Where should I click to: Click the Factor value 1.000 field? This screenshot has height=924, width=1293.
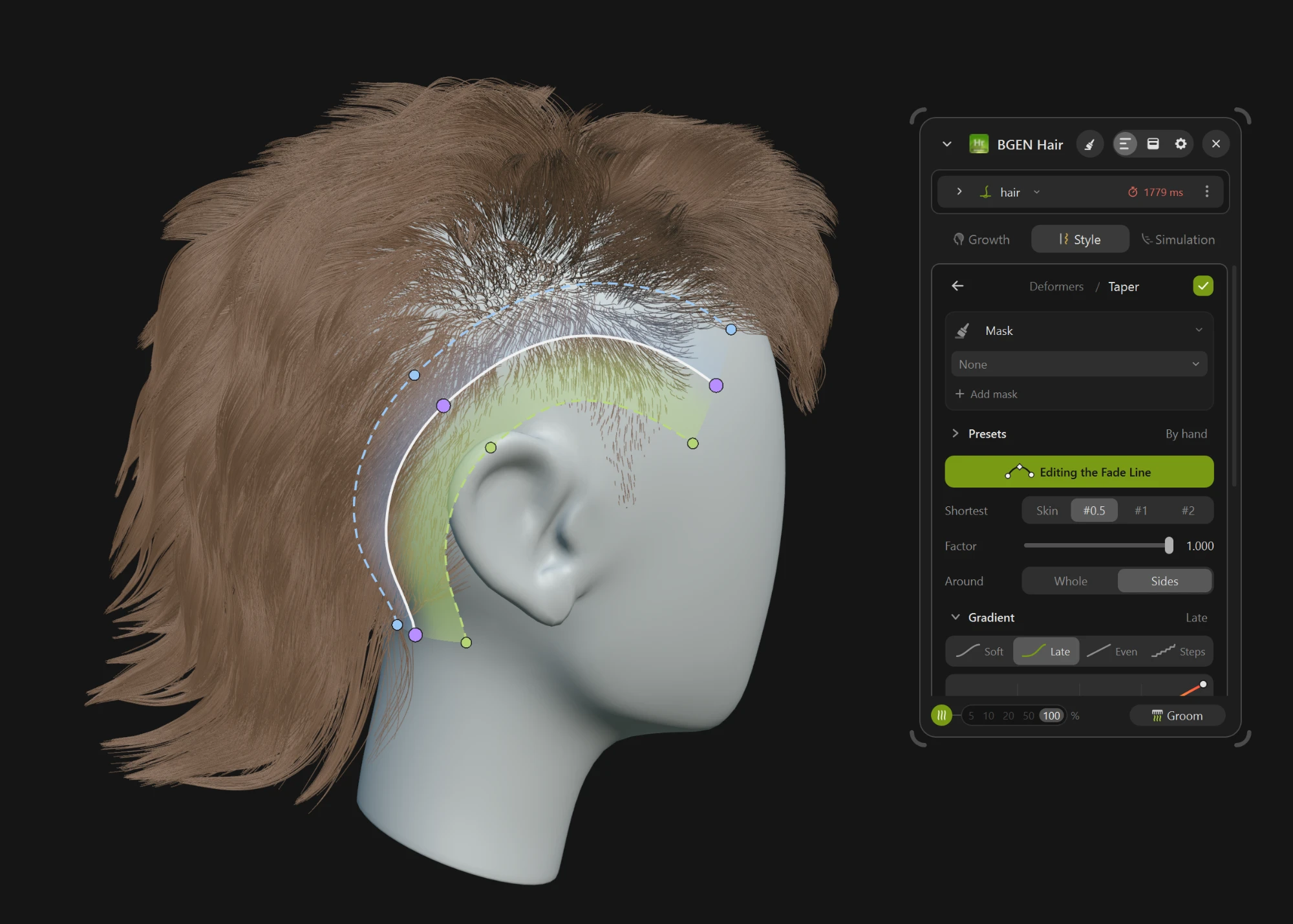pyautogui.click(x=1200, y=546)
